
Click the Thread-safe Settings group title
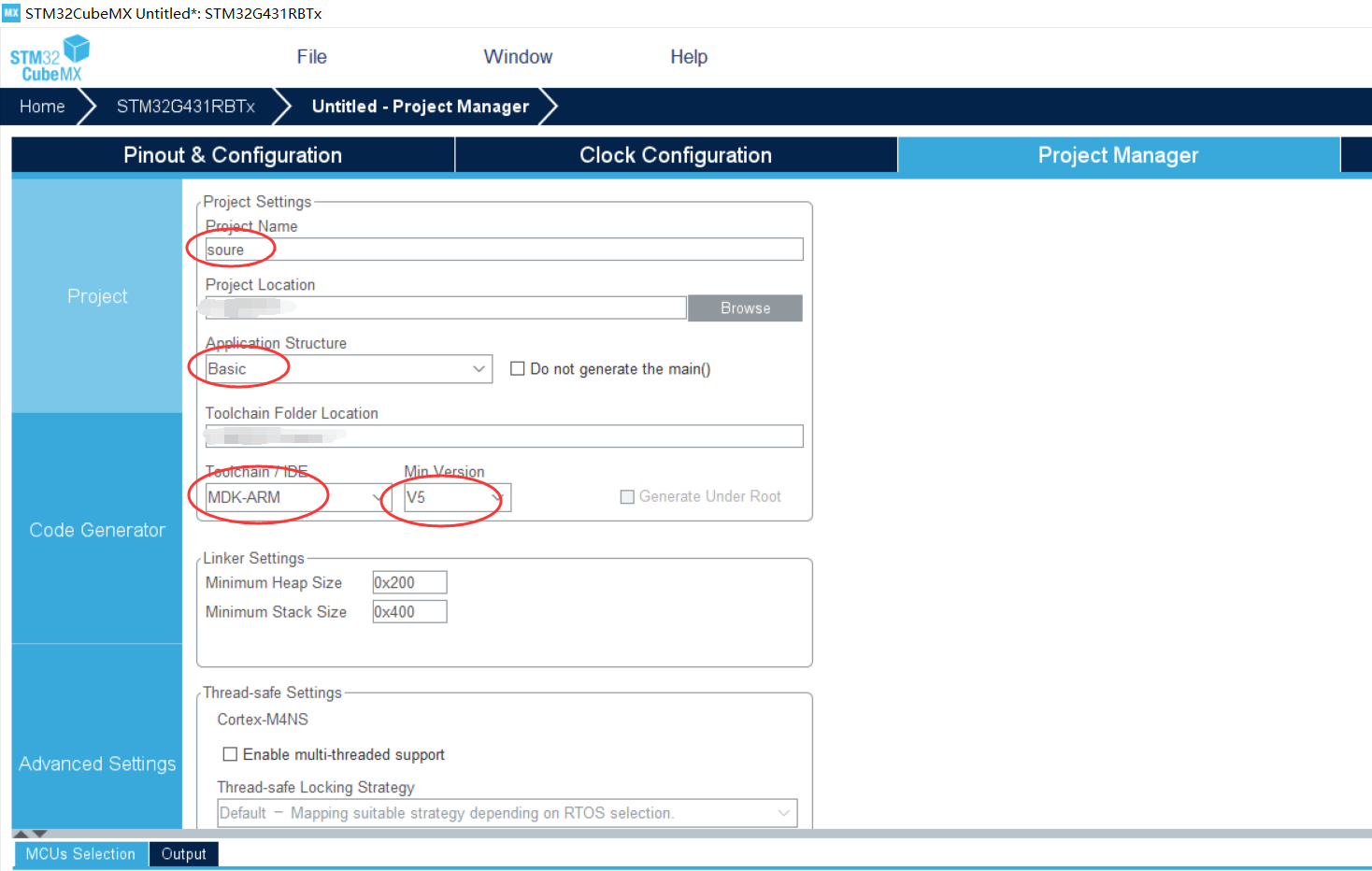(272, 693)
